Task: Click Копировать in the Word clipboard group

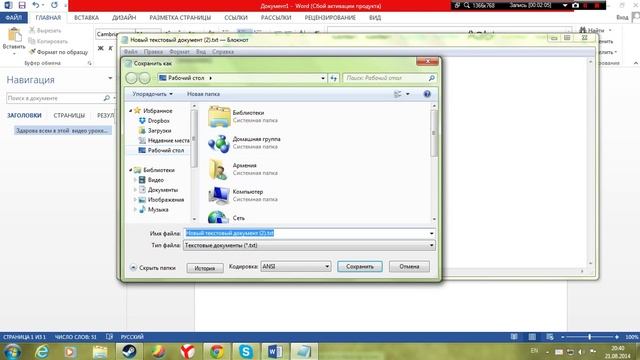Action: (48, 41)
